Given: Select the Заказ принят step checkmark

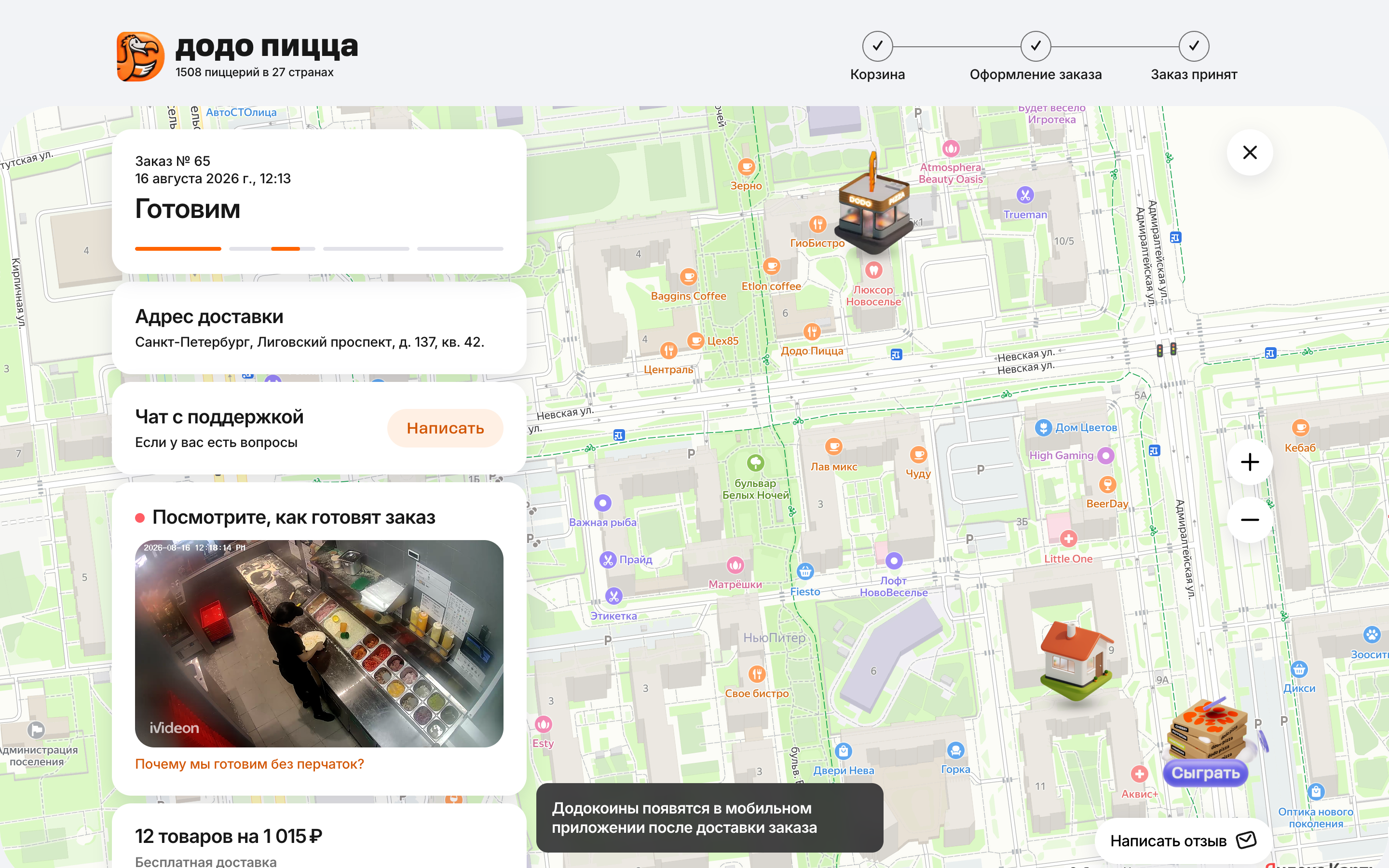Looking at the screenshot, I should 1194,46.
